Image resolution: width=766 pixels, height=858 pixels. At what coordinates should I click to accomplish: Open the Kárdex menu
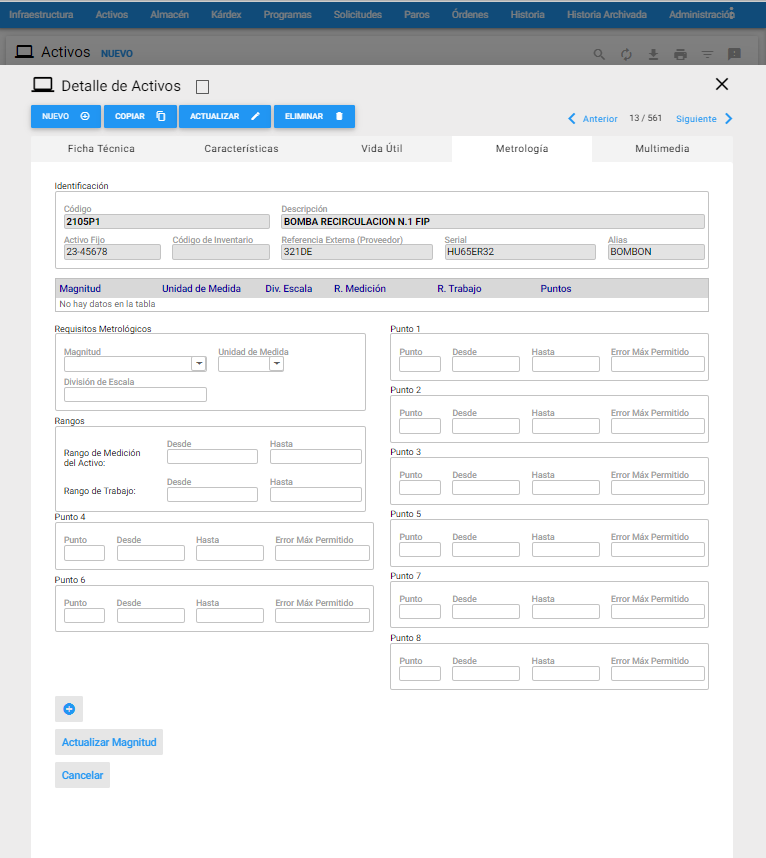(226, 15)
